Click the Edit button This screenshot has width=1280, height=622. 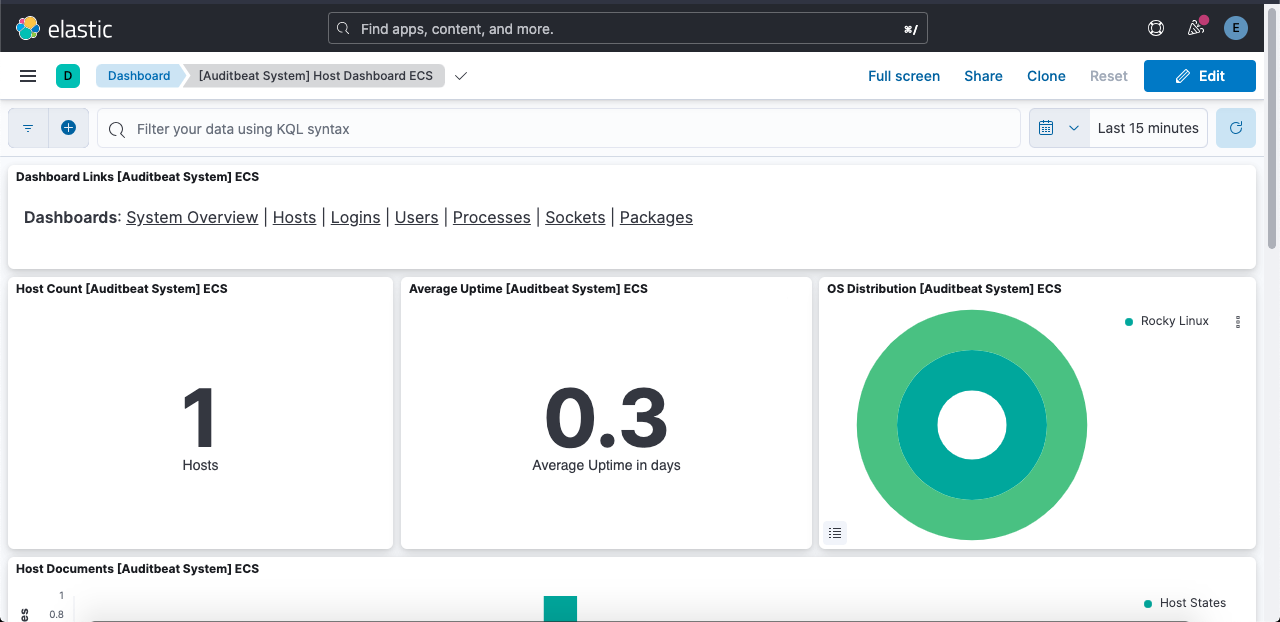click(1199, 76)
